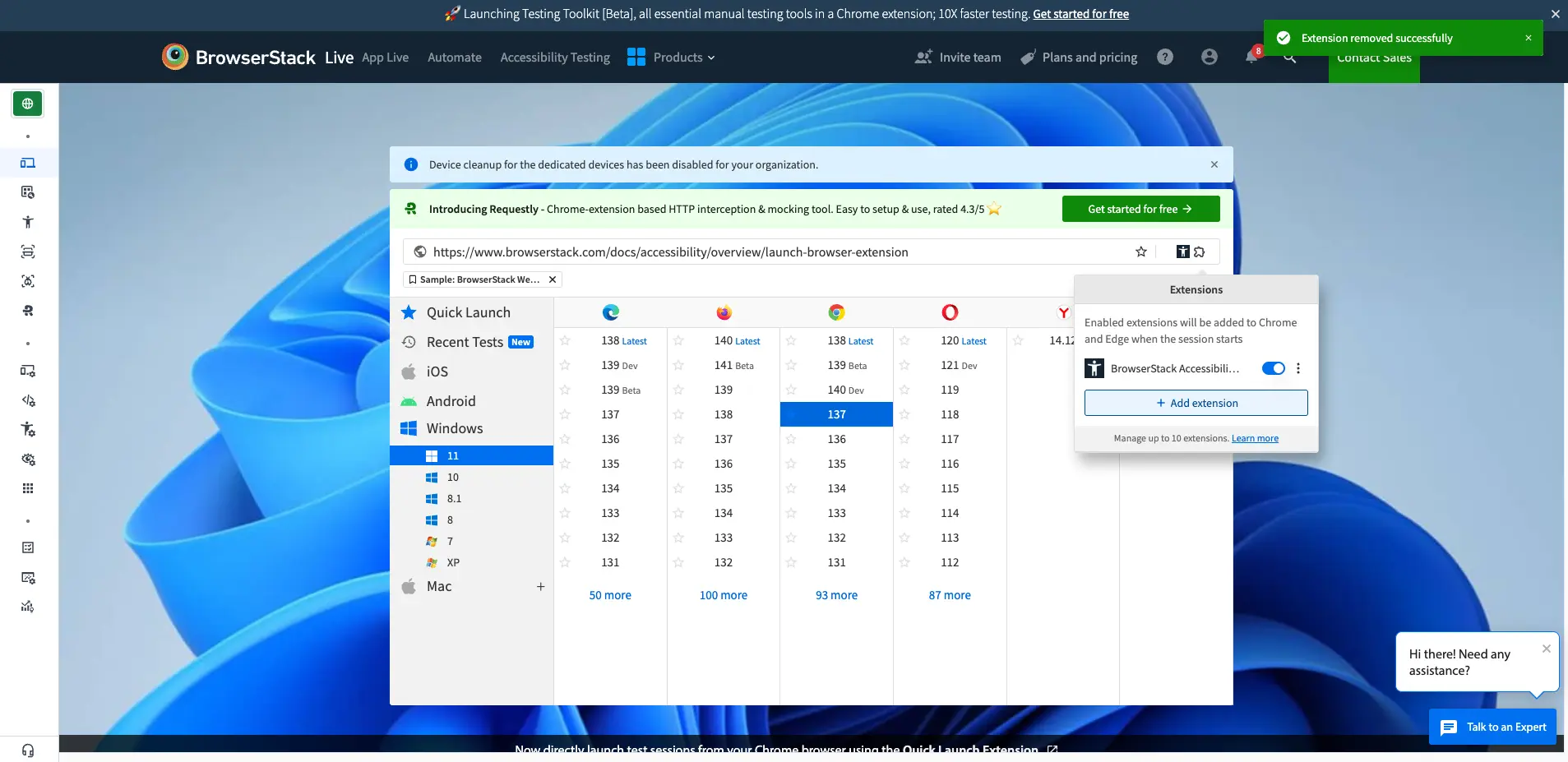Expand the Firefox 100 more versions
Viewport: 1568px width, 762px height.
coord(724,595)
